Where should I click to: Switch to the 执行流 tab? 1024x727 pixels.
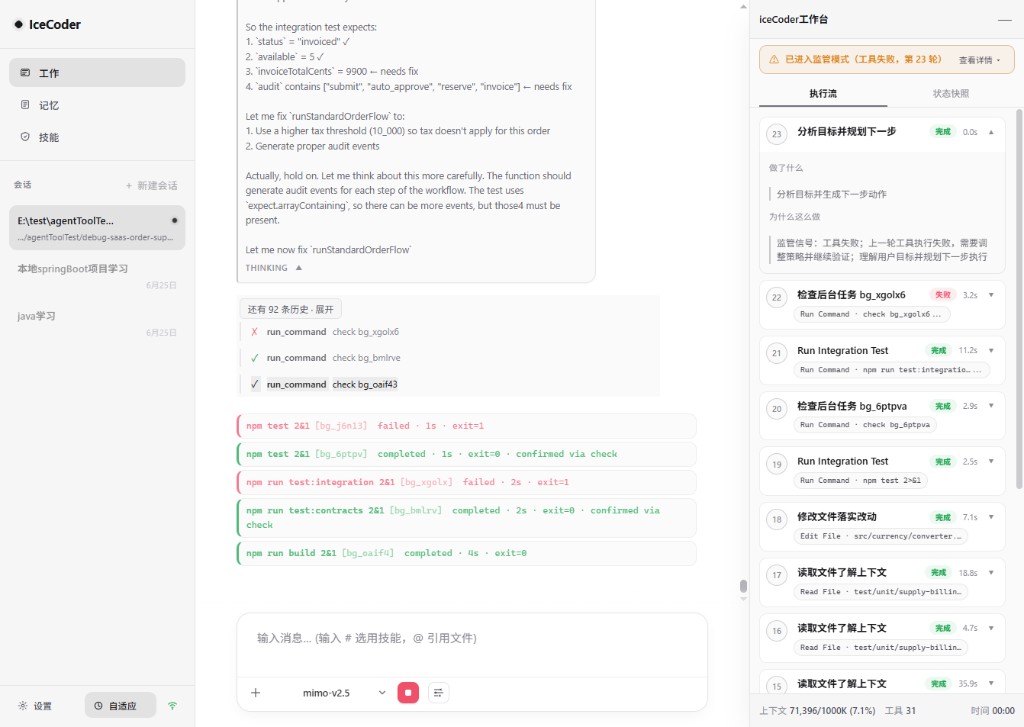point(823,93)
